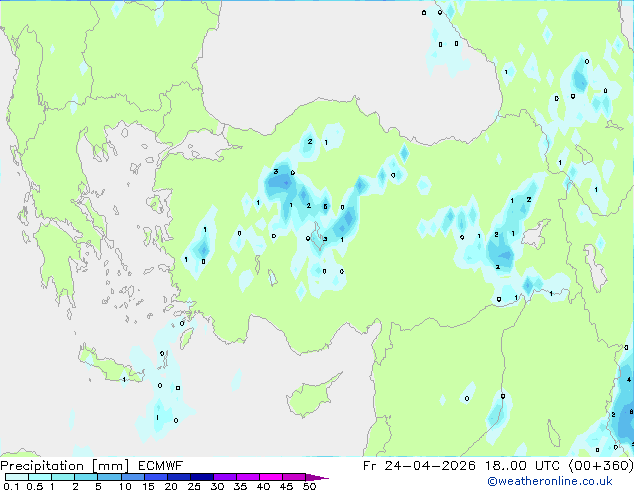Screen dimensions: 634x490
Task: Click the '[mm]' unit label
Action: pos(111,466)
